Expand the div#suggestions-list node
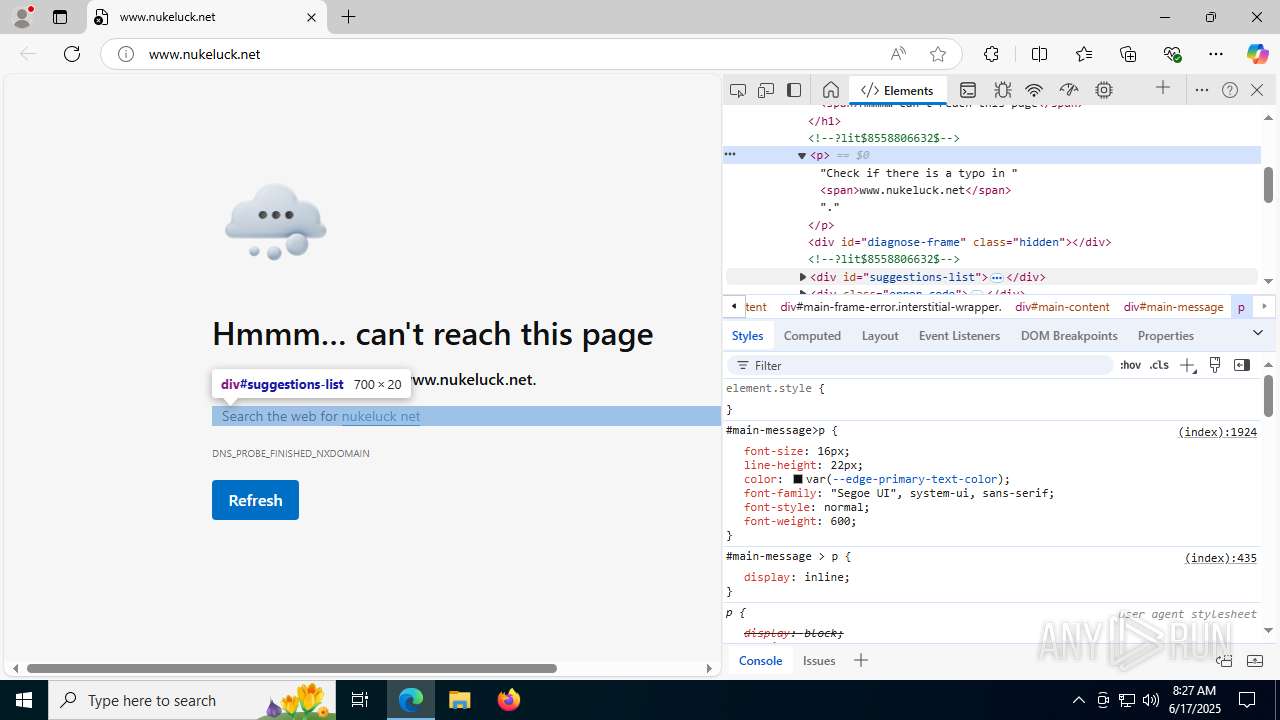The height and width of the screenshot is (720, 1280). coord(802,277)
